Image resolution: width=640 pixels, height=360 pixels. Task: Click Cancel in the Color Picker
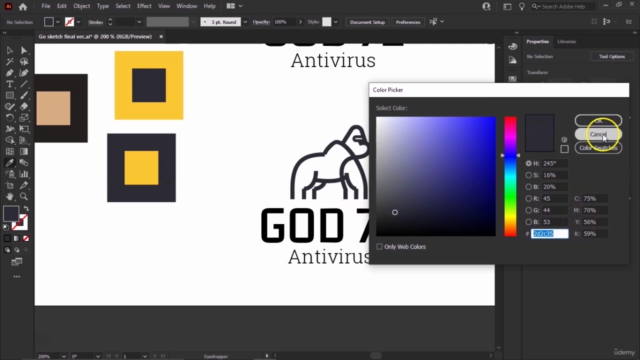[x=598, y=134]
